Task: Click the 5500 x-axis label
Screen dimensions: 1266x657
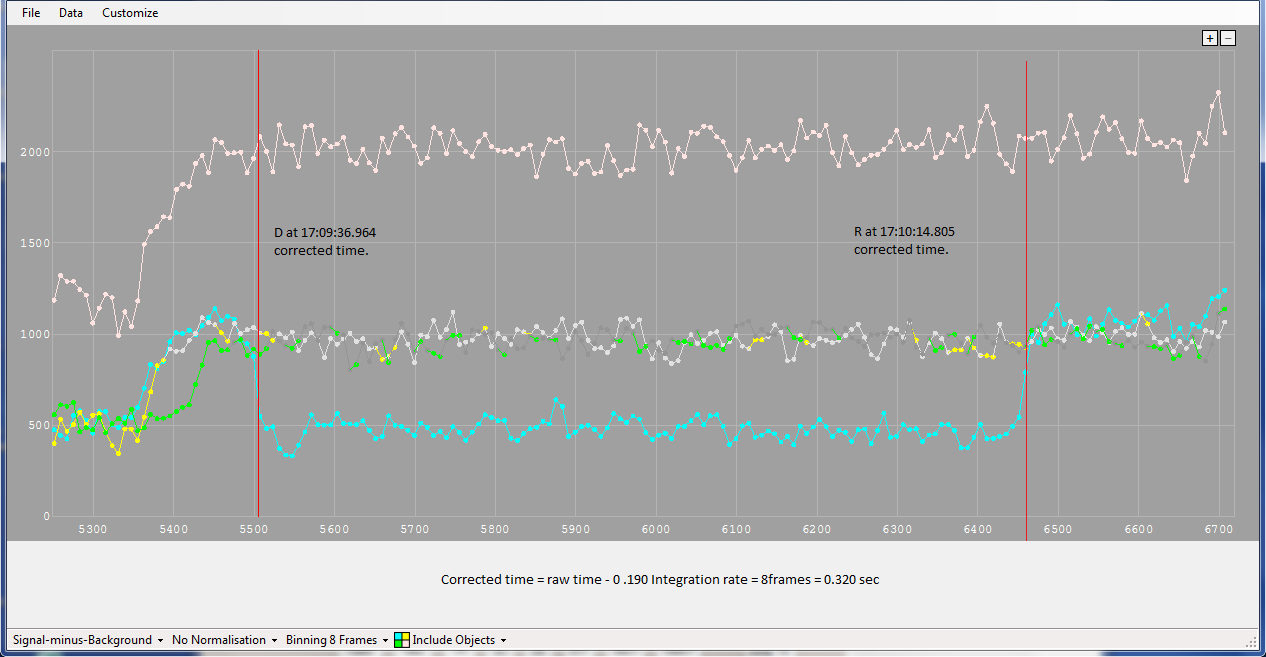Action: [x=254, y=528]
